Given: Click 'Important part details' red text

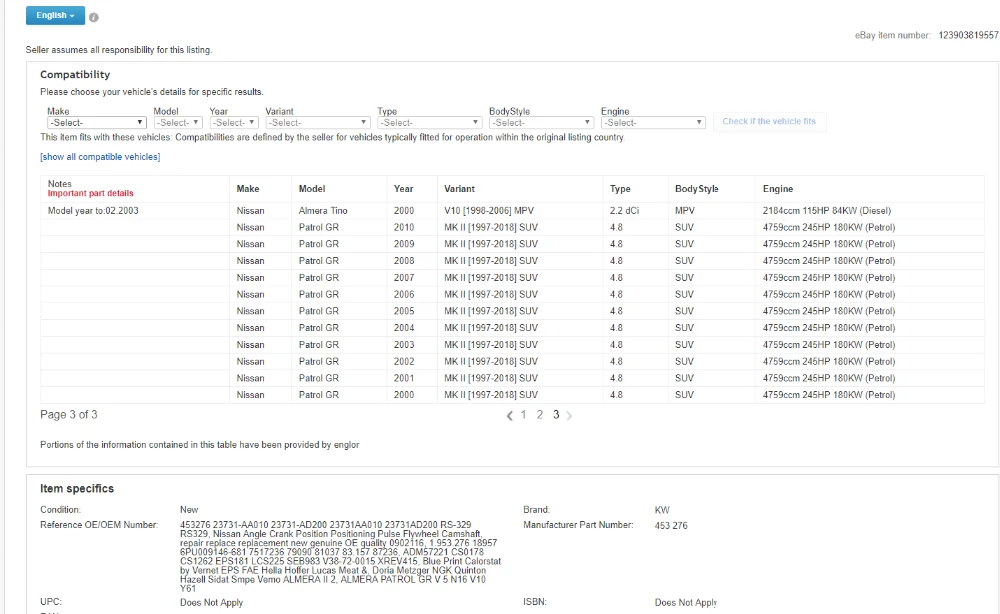Looking at the screenshot, I should (91, 193).
